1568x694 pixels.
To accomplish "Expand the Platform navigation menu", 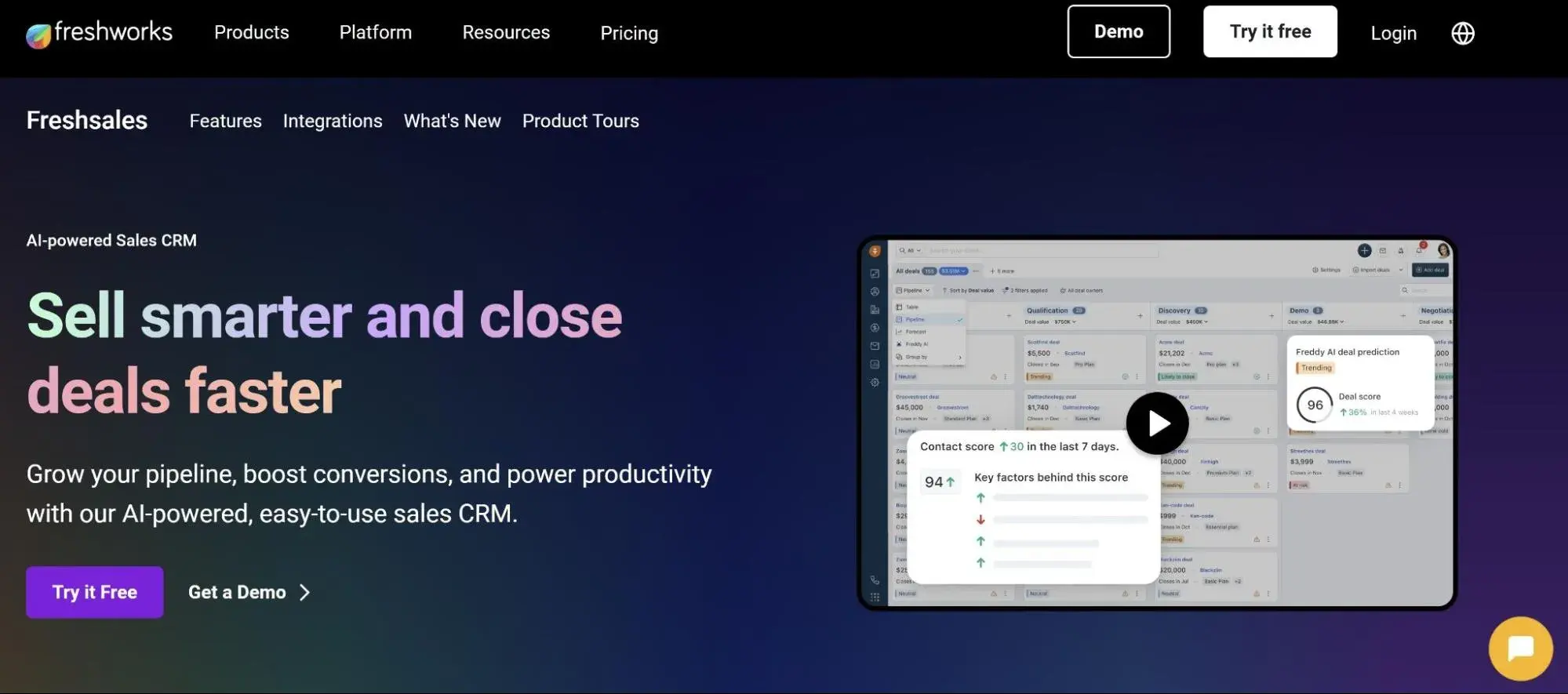I will click(x=375, y=33).
